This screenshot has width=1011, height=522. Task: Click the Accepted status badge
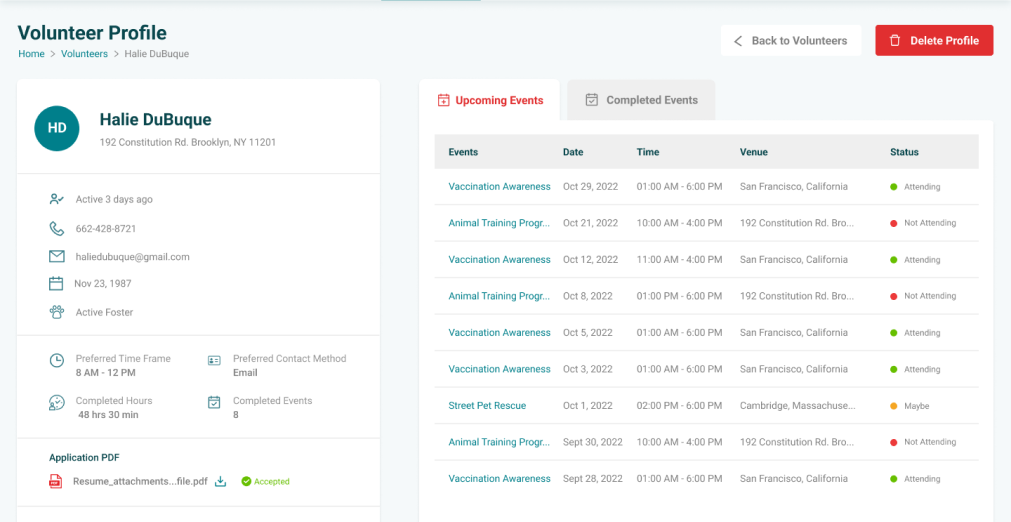pyautogui.click(x=265, y=481)
